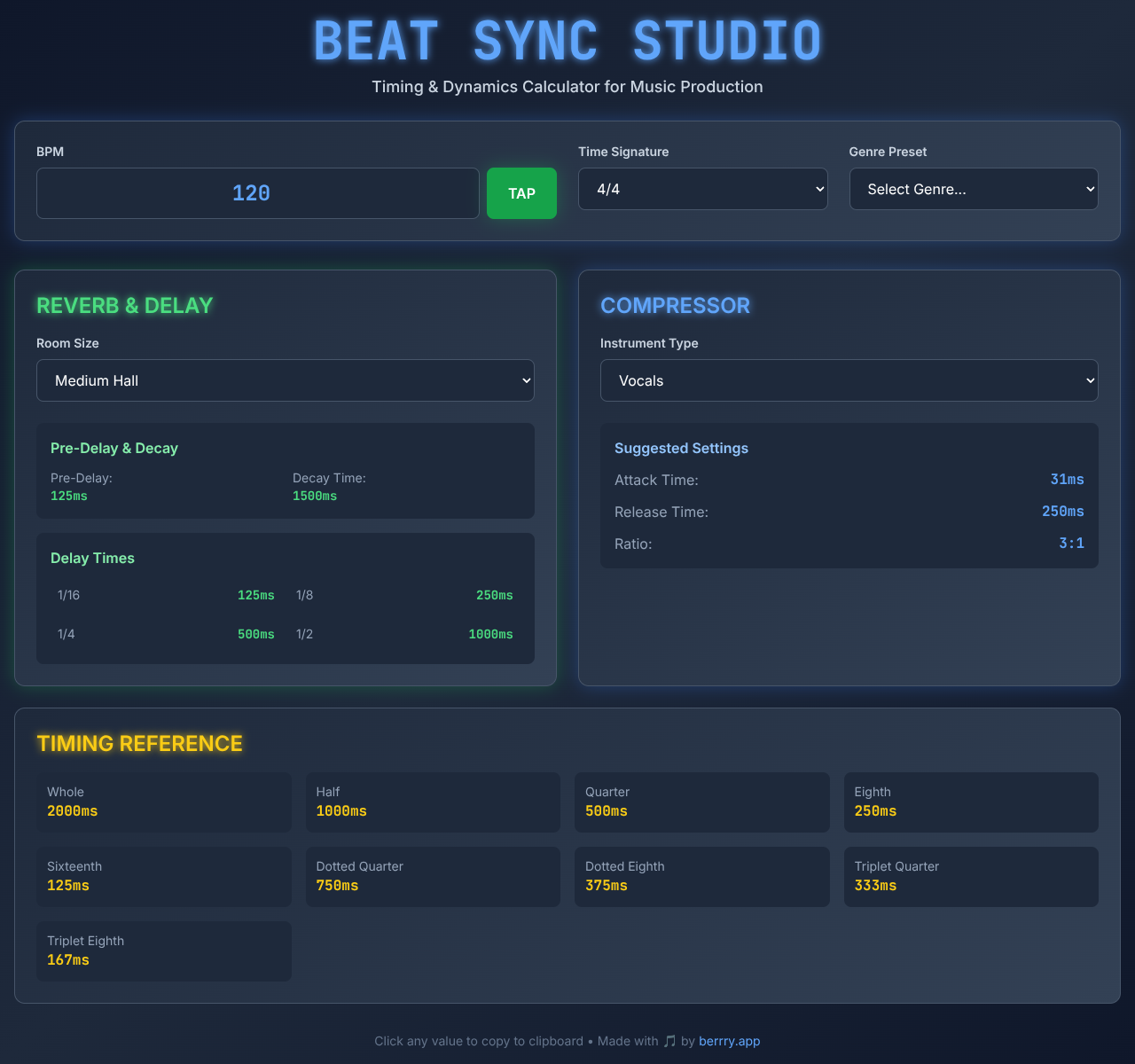Open the Genre Preset selector
The image size is (1135, 1064).
pyautogui.click(x=973, y=189)
